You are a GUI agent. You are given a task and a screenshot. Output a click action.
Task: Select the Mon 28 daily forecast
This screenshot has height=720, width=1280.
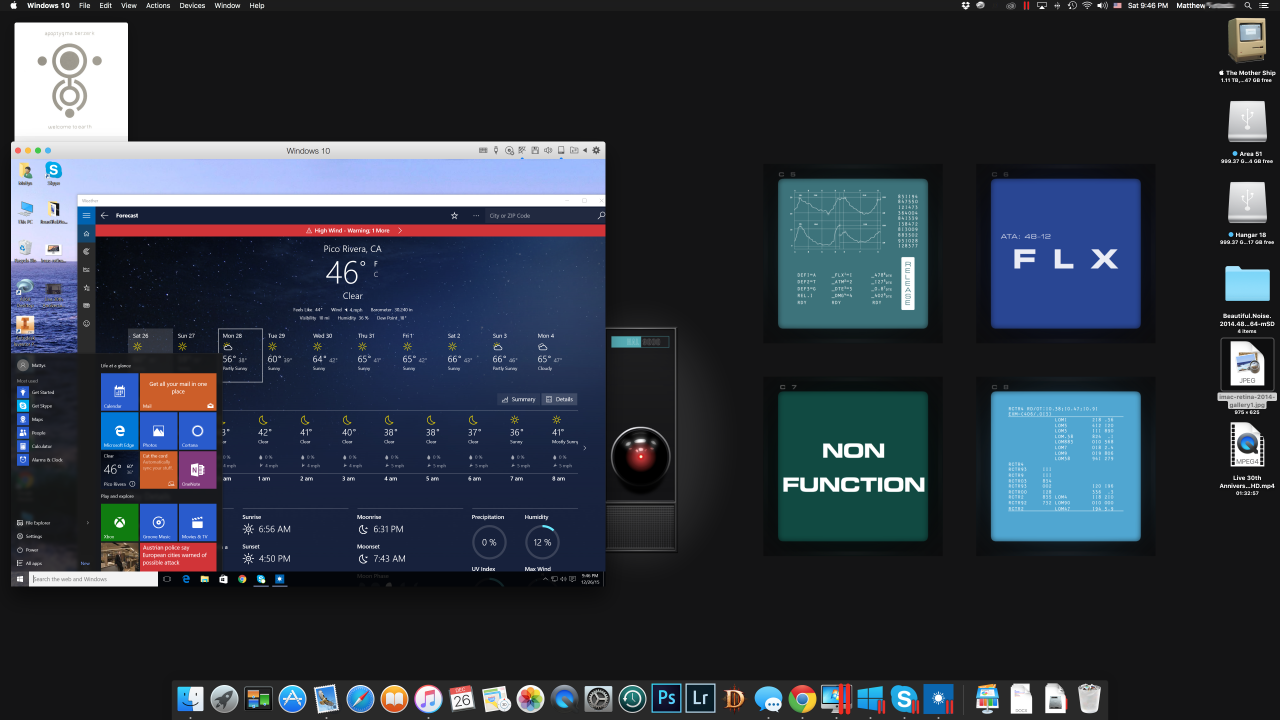pyautogui.click(x=240, y=354)
